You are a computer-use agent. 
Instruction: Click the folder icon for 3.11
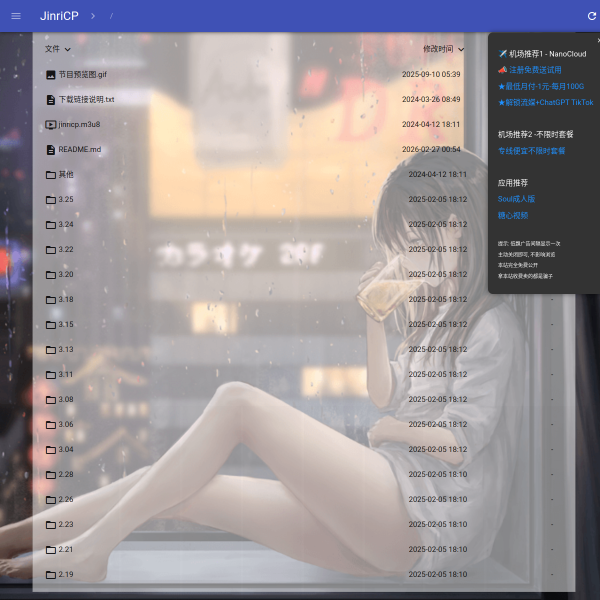tap(51, 375)
